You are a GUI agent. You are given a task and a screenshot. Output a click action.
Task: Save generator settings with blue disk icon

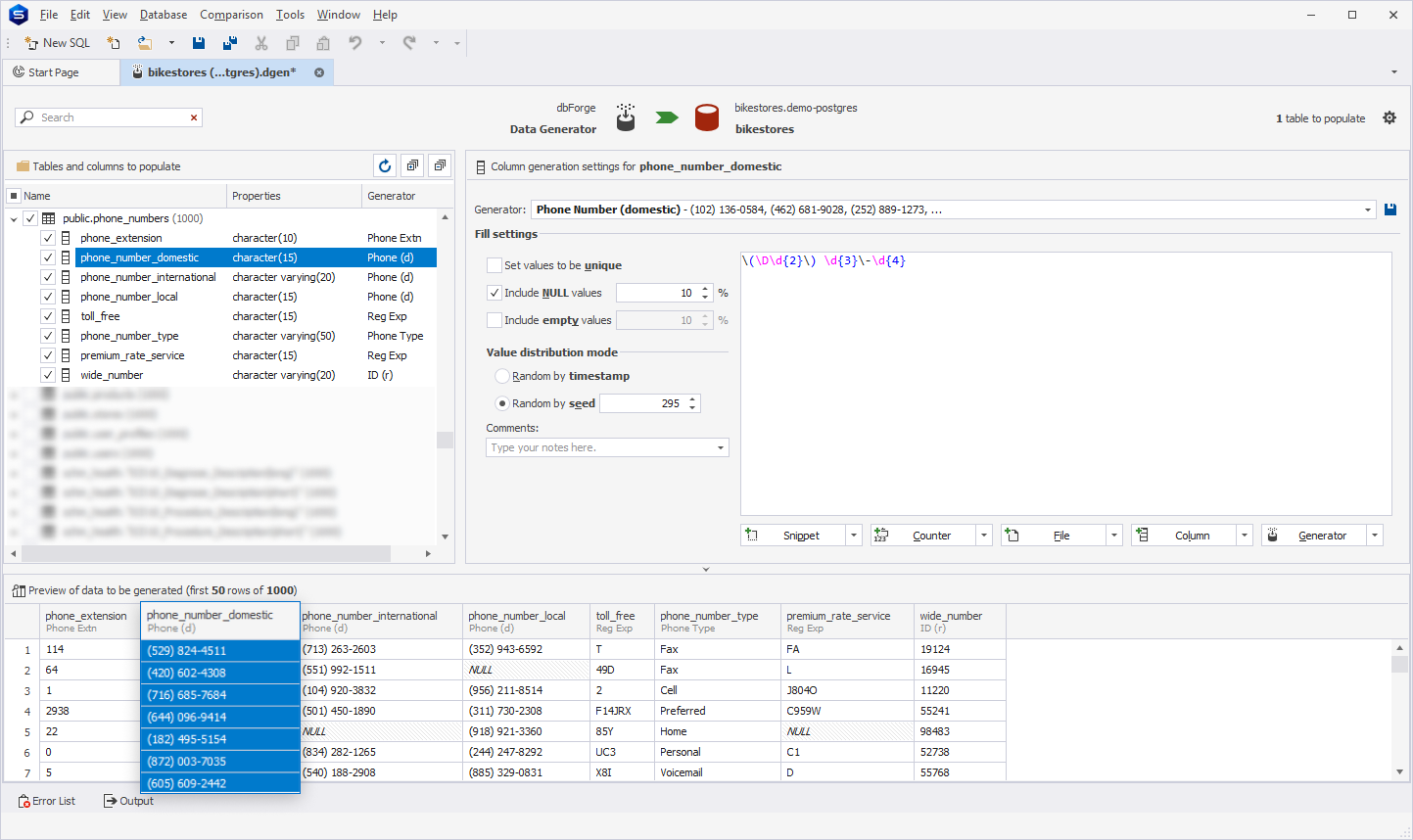(1389, 210)
